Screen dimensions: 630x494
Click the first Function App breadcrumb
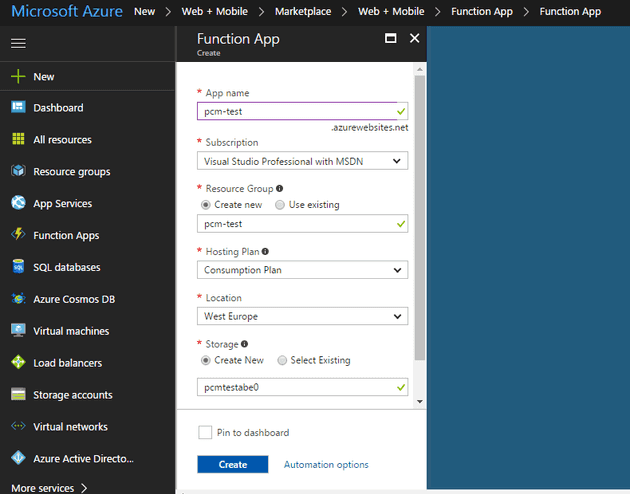coord(482,12)
